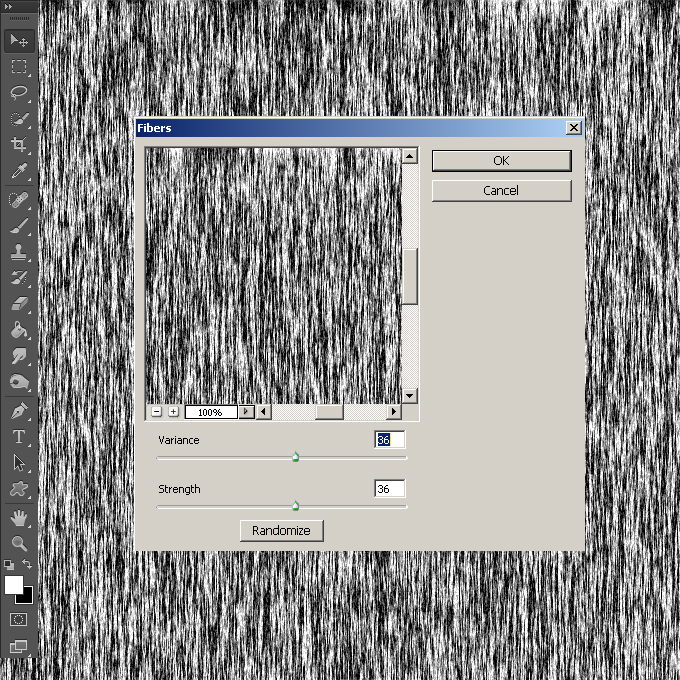The height and width of the screenshot is (680, 680).
Task: Click the preview vertical scrollbar thumb
Action: pos(410,277)
